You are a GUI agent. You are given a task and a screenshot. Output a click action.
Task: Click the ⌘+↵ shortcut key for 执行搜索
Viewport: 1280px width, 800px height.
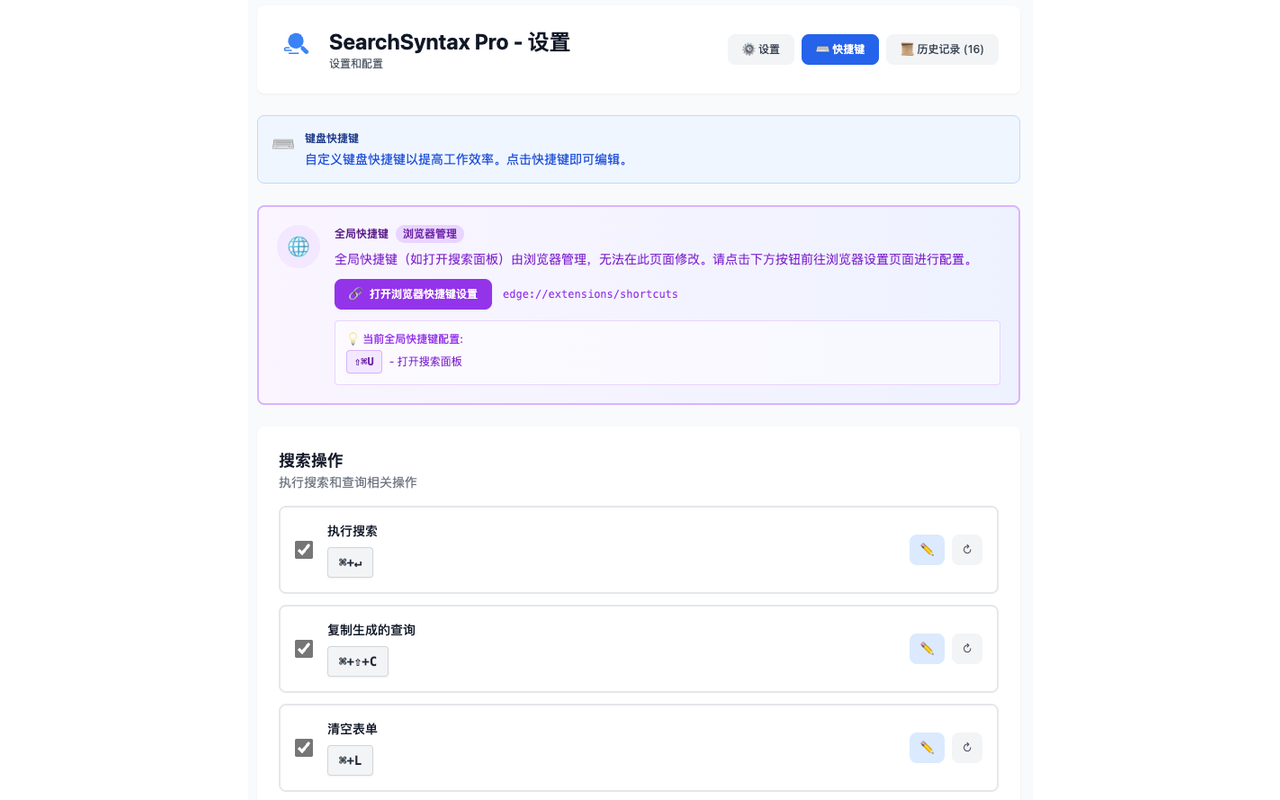tap(350, 562)
